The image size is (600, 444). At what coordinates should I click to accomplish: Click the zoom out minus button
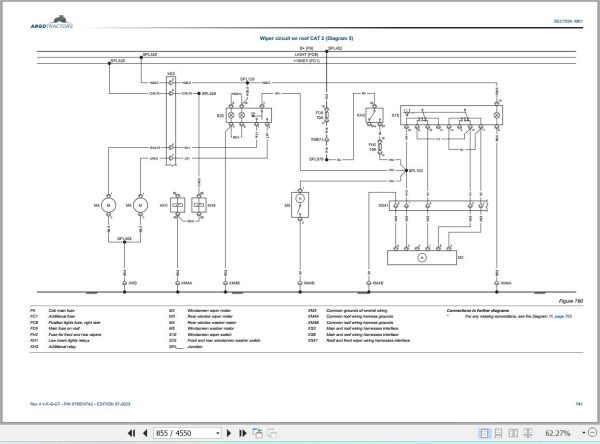coord(592,433)
